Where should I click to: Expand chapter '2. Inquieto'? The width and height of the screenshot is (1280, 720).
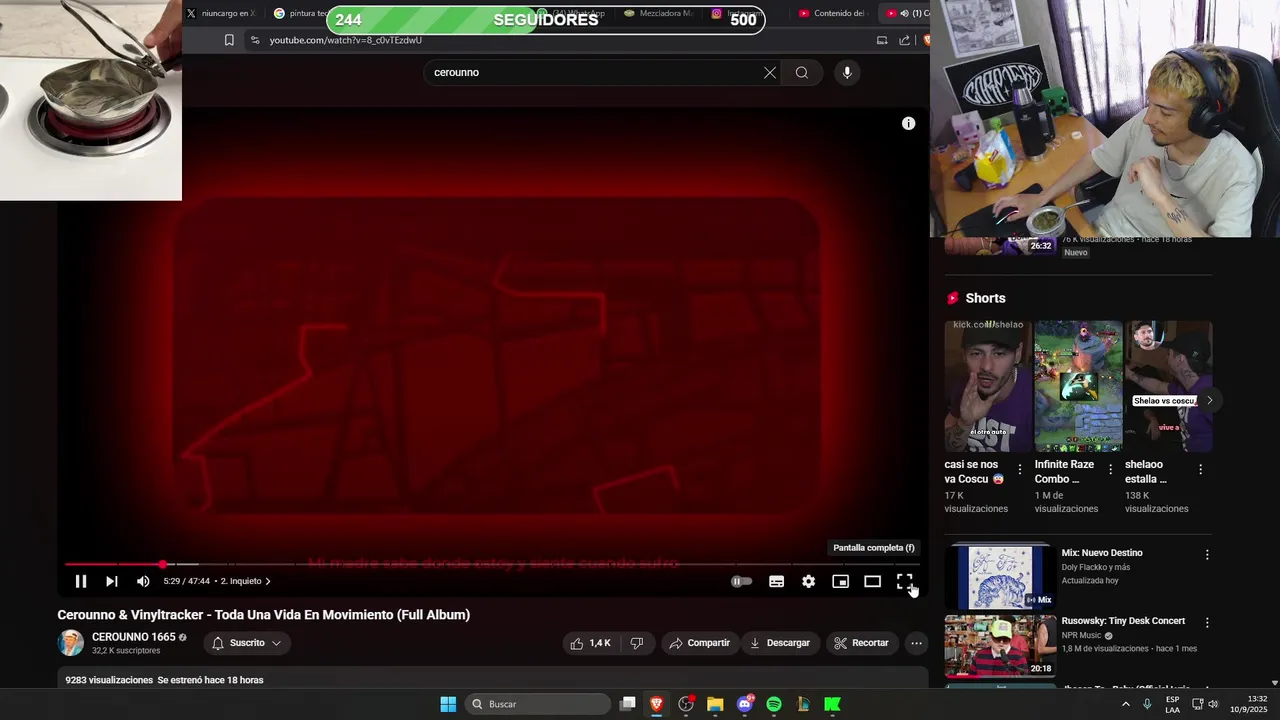coord(246,581)
